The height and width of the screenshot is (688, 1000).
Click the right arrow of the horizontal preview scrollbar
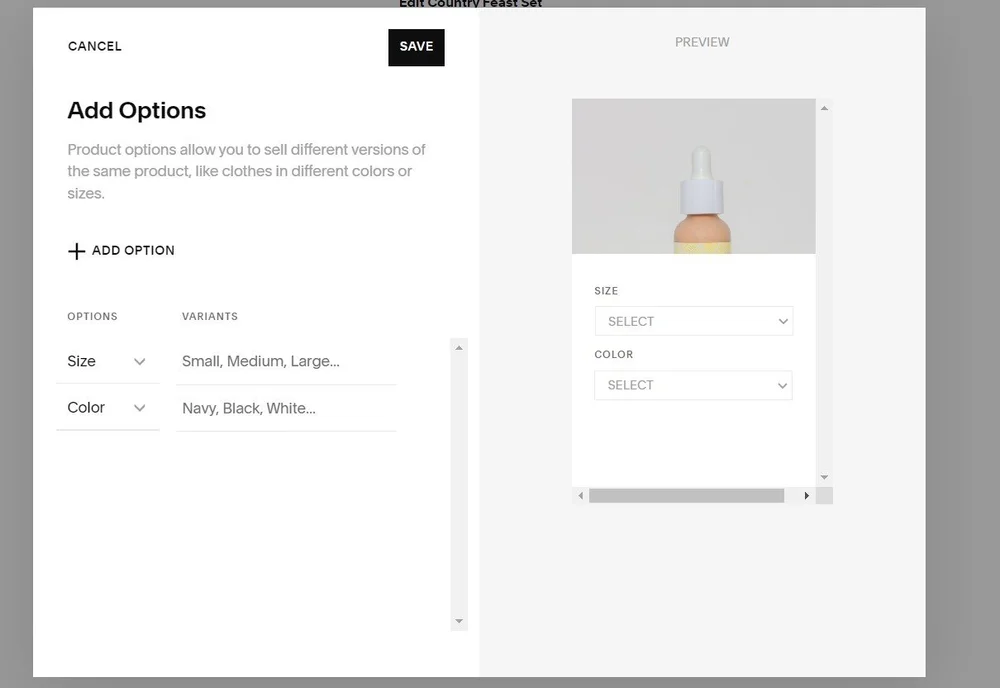tap(807, 495)
